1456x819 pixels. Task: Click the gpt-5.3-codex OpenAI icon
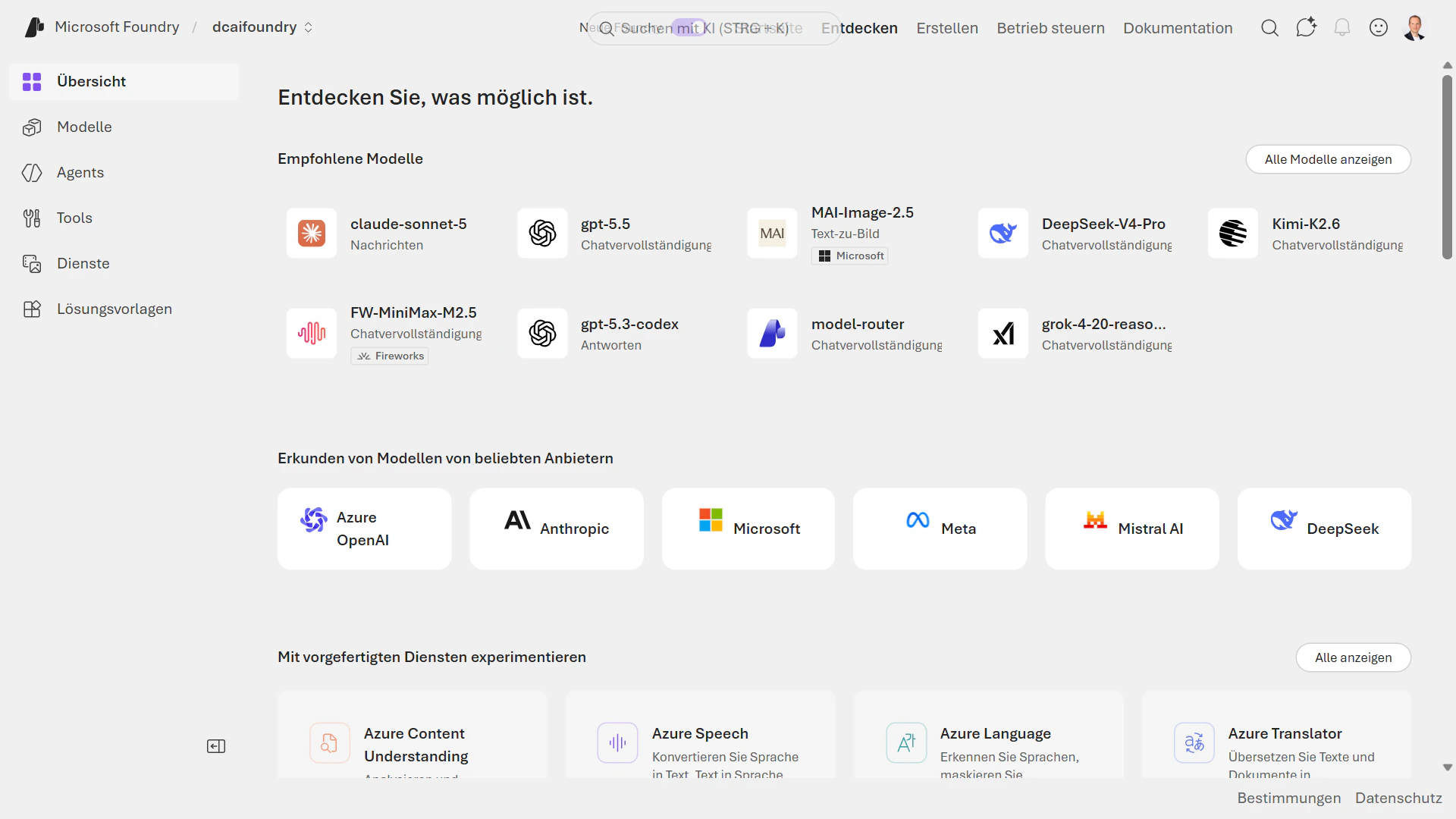(542, 334)
